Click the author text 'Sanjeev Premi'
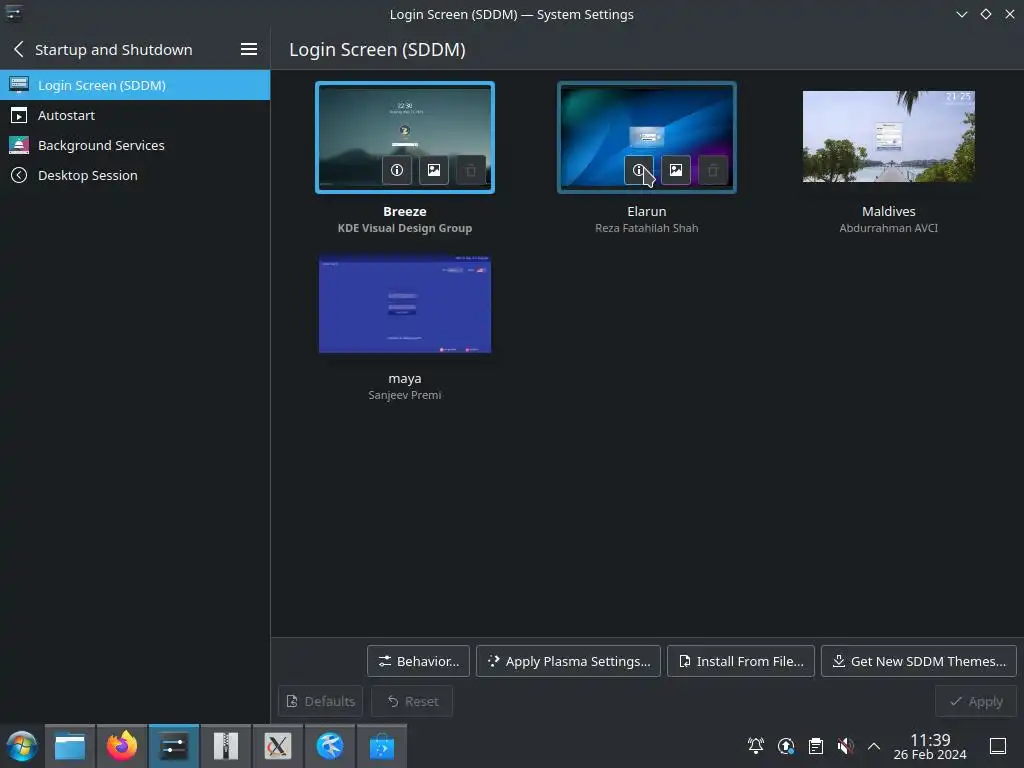The height and width of the screenshot is (768, 1024). coord(405,395)
